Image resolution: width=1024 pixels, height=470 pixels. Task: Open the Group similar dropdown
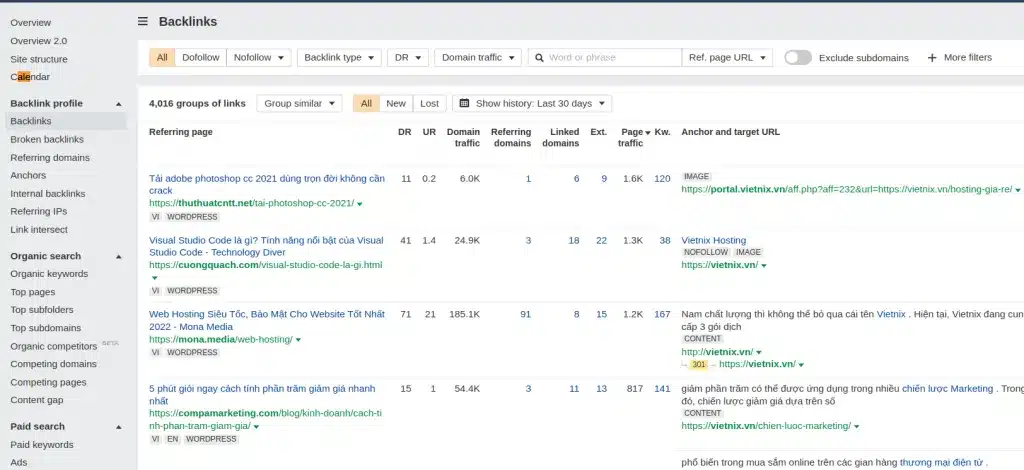299,103
